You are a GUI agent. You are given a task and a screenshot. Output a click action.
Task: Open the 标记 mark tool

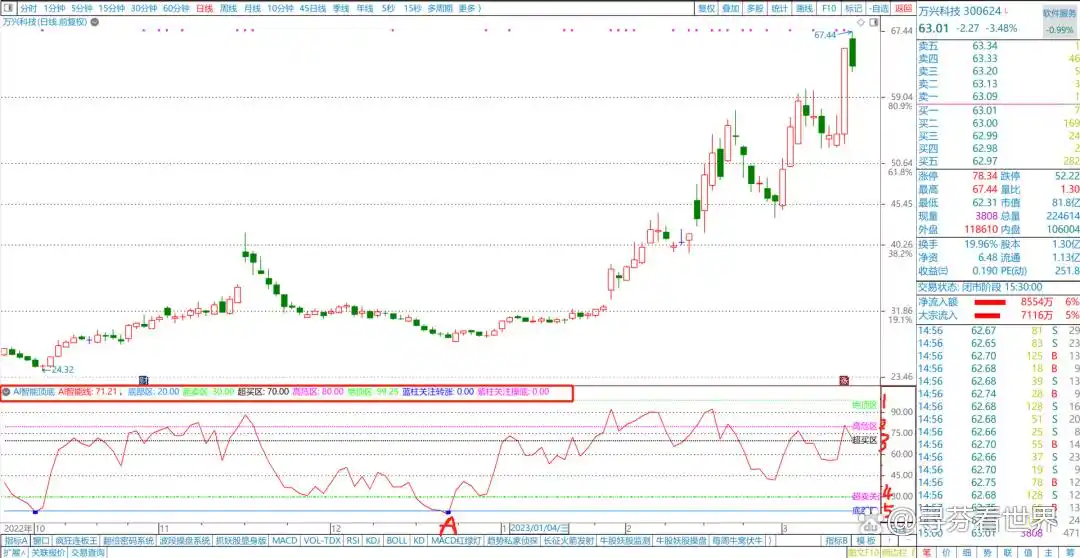coord(853,8)
